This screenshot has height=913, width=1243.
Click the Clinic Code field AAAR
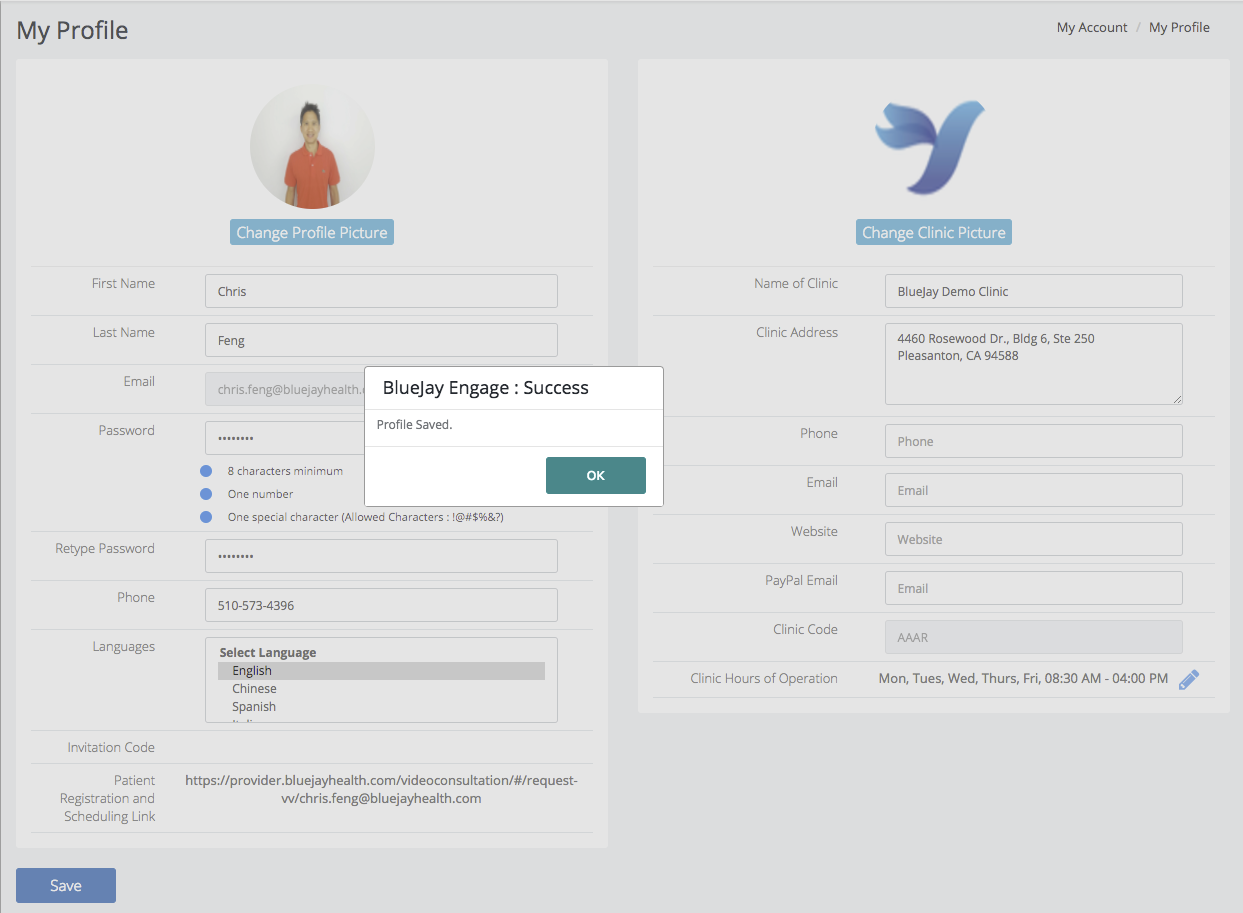tap(1033, 637)
